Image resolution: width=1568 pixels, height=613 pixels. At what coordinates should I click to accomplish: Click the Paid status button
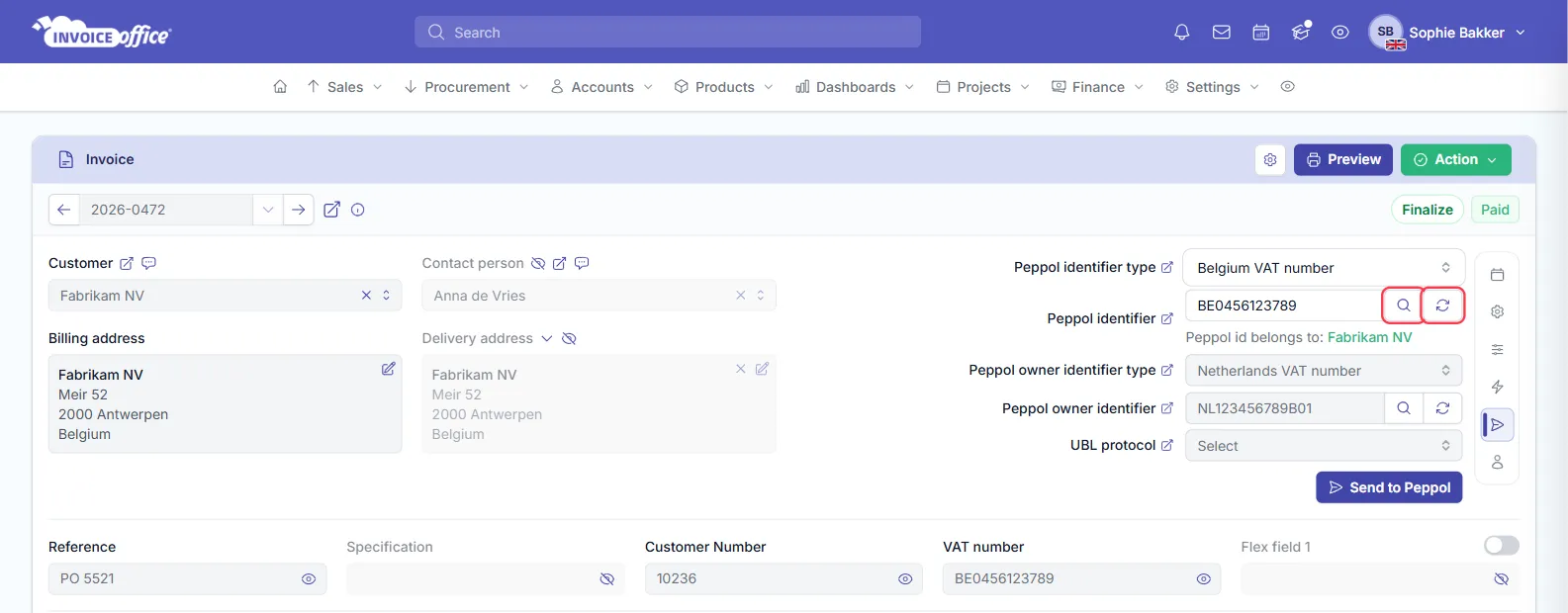[1495, 210]
